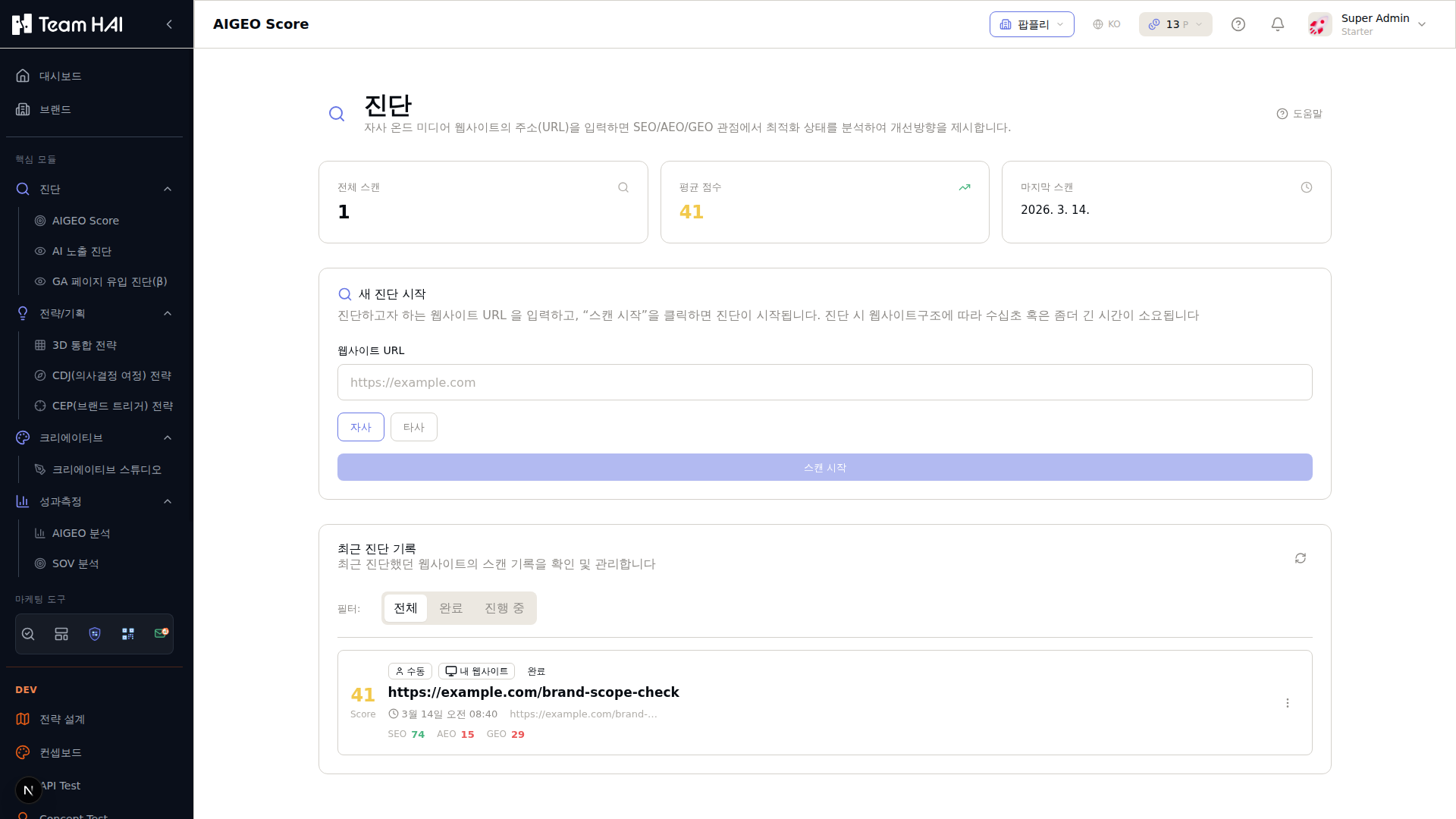1456x819 pixels.
Task: Click the truncated https://example.com/brand-… URL
Action: click(583, 714)
